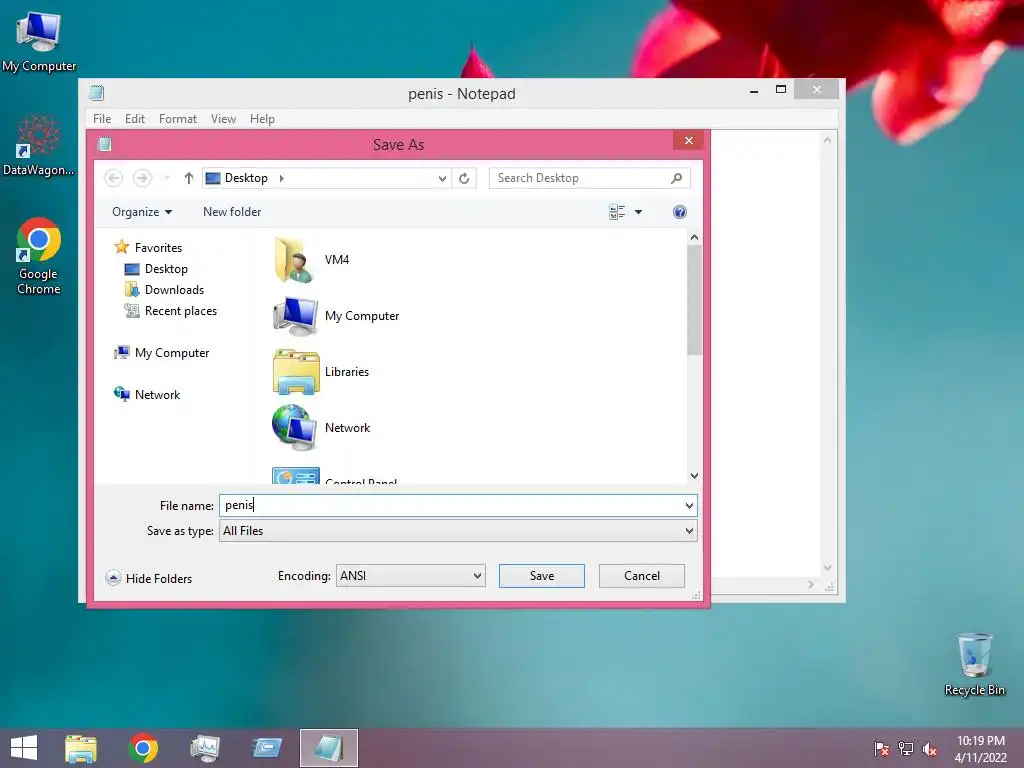This screenshot has height=768, width=1024.
Task: Select the VM4 user folder icon
Action: pos(295,260)
